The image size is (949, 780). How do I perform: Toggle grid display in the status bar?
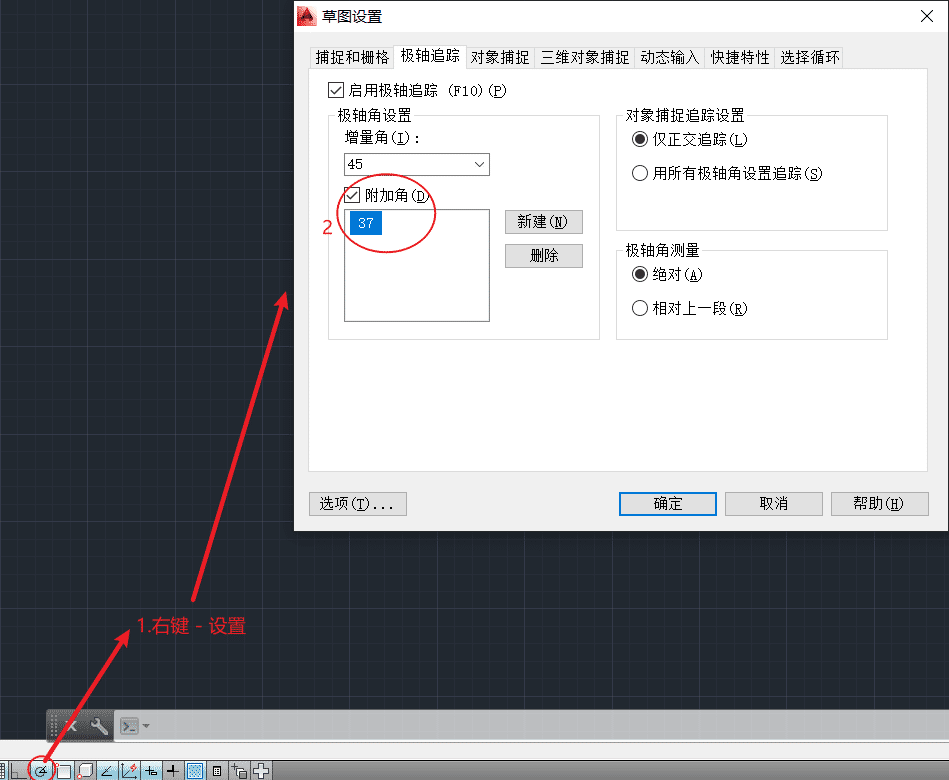click(x=5, y=770)
